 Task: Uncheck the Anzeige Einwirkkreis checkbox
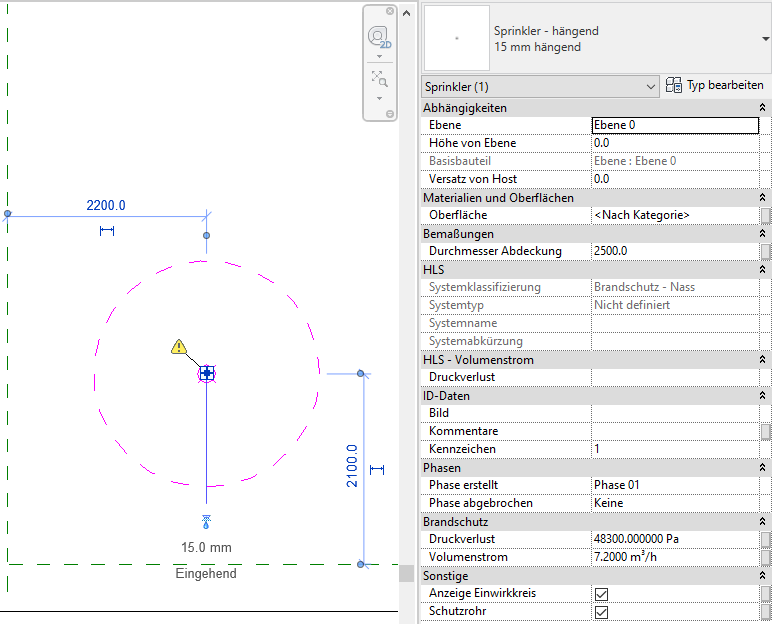click(602, 594)
